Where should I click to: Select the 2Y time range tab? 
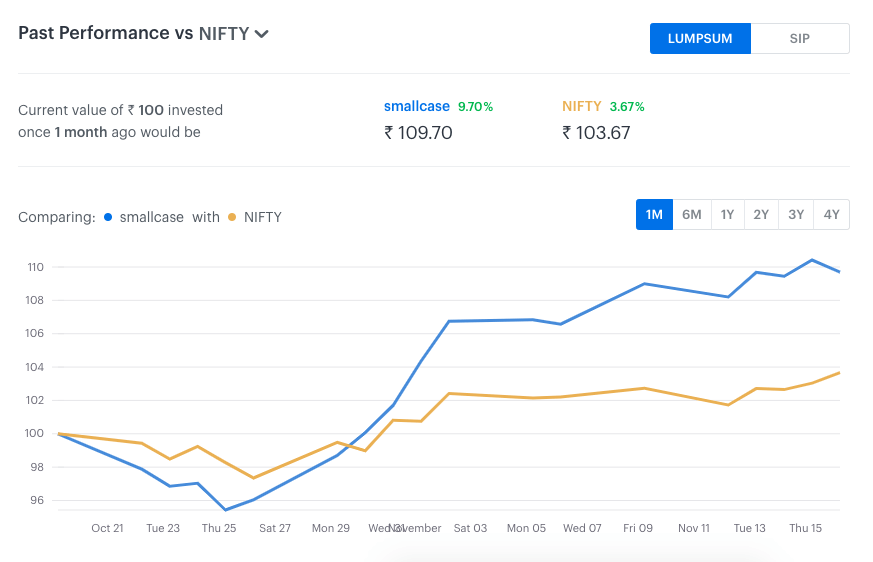761,214
